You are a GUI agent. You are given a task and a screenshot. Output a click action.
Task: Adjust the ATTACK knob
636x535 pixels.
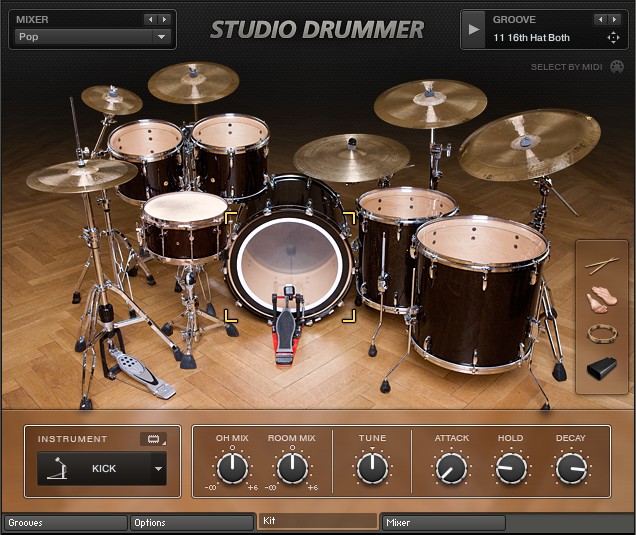click(451, 468)
